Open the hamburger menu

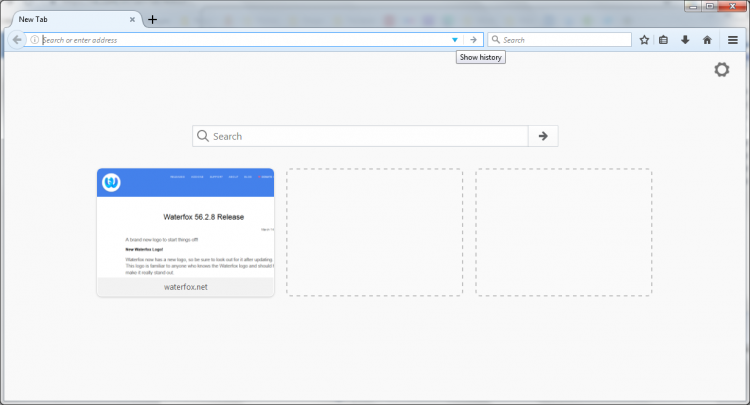point(733,40)
